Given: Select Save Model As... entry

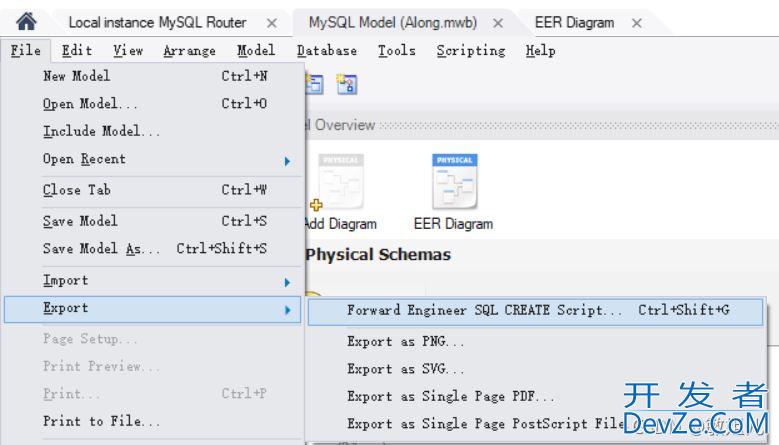Looking at the screenshot, I should click(x=153, y=248).
